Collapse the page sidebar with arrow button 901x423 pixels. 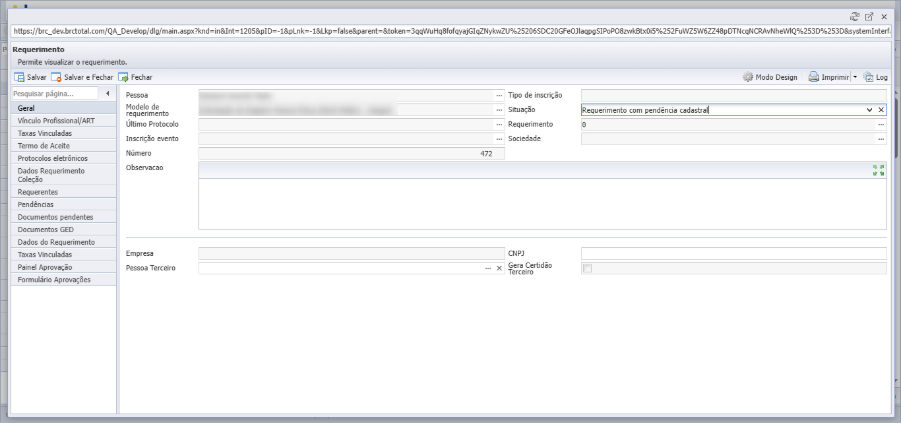[107, 93]
